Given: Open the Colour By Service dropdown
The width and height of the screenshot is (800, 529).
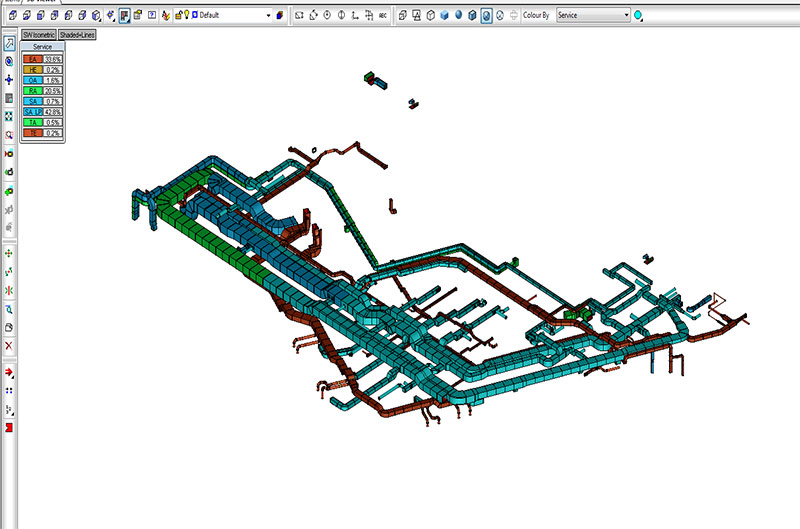Looking at the screenshot, I should (626, 15).
